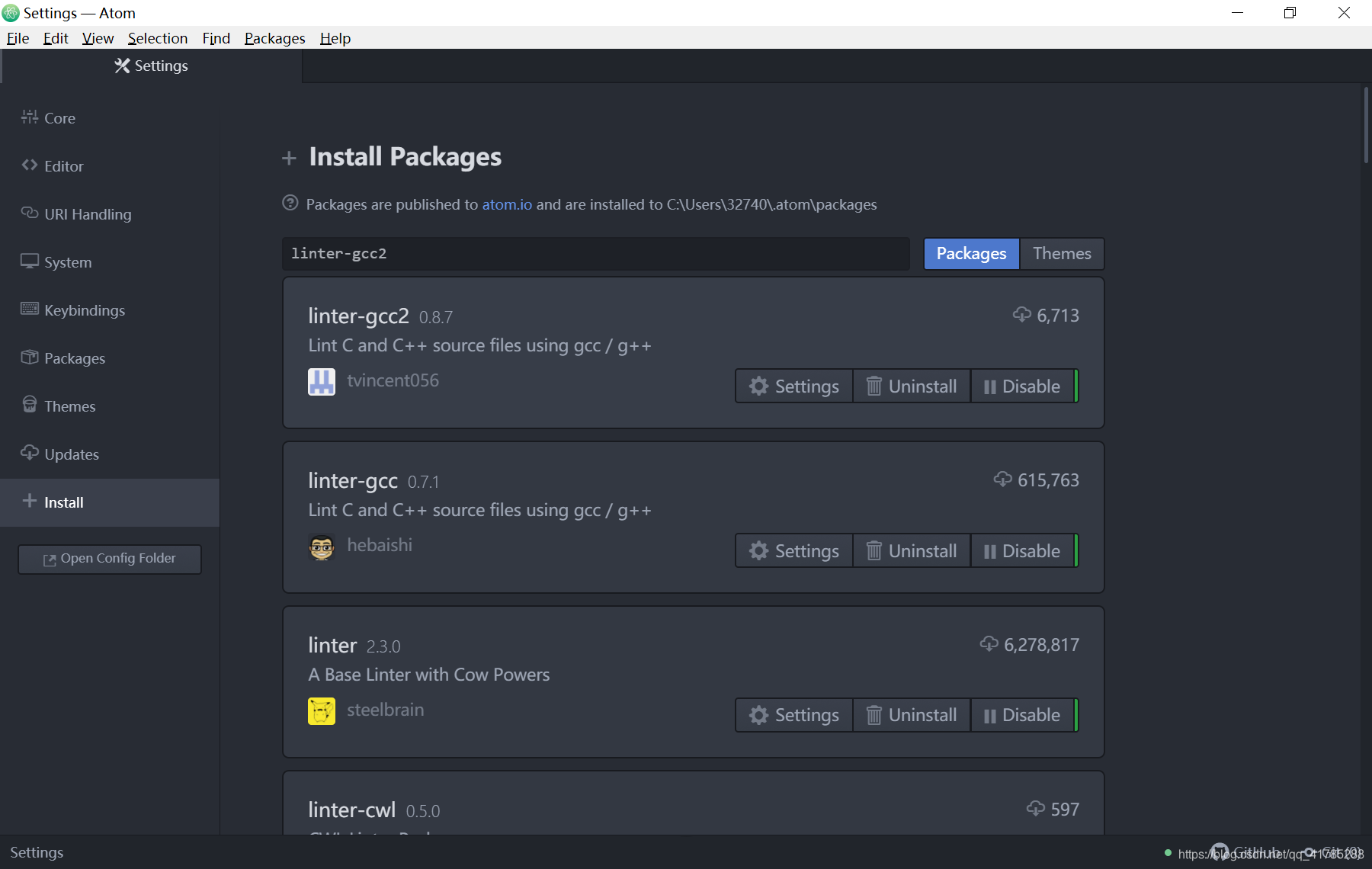1372x869 pixels.
Task: Switch search filter to Themes
Action: (1062, 254)
